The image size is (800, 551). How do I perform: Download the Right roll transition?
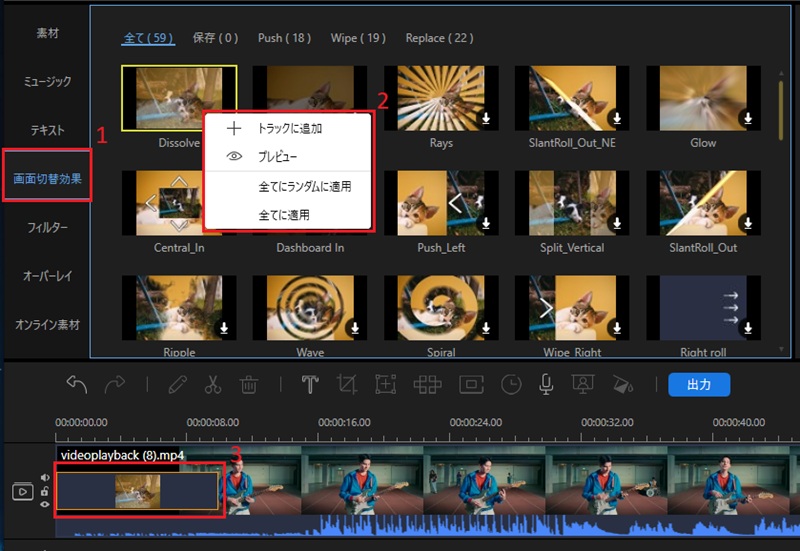pos(748,328)
